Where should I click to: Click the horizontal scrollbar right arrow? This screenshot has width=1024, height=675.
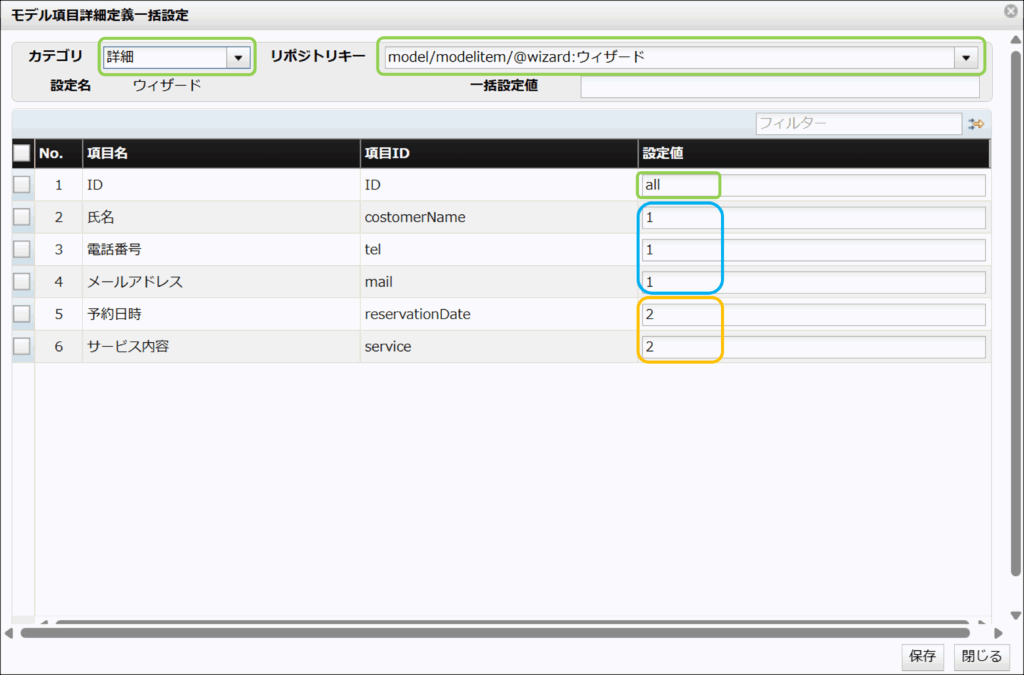point(997,633)
